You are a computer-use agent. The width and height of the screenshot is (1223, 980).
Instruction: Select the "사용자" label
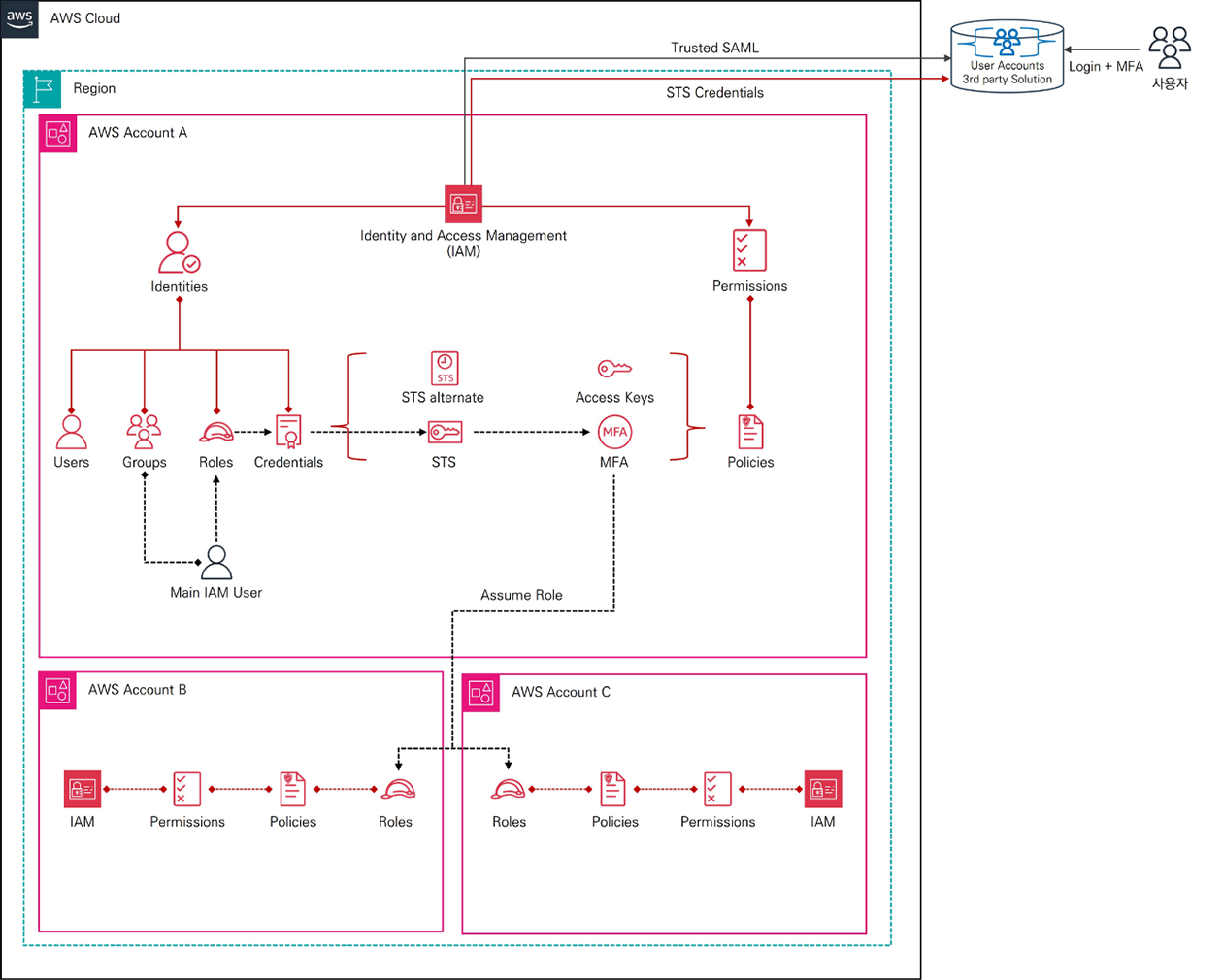tap(1170, 83)
